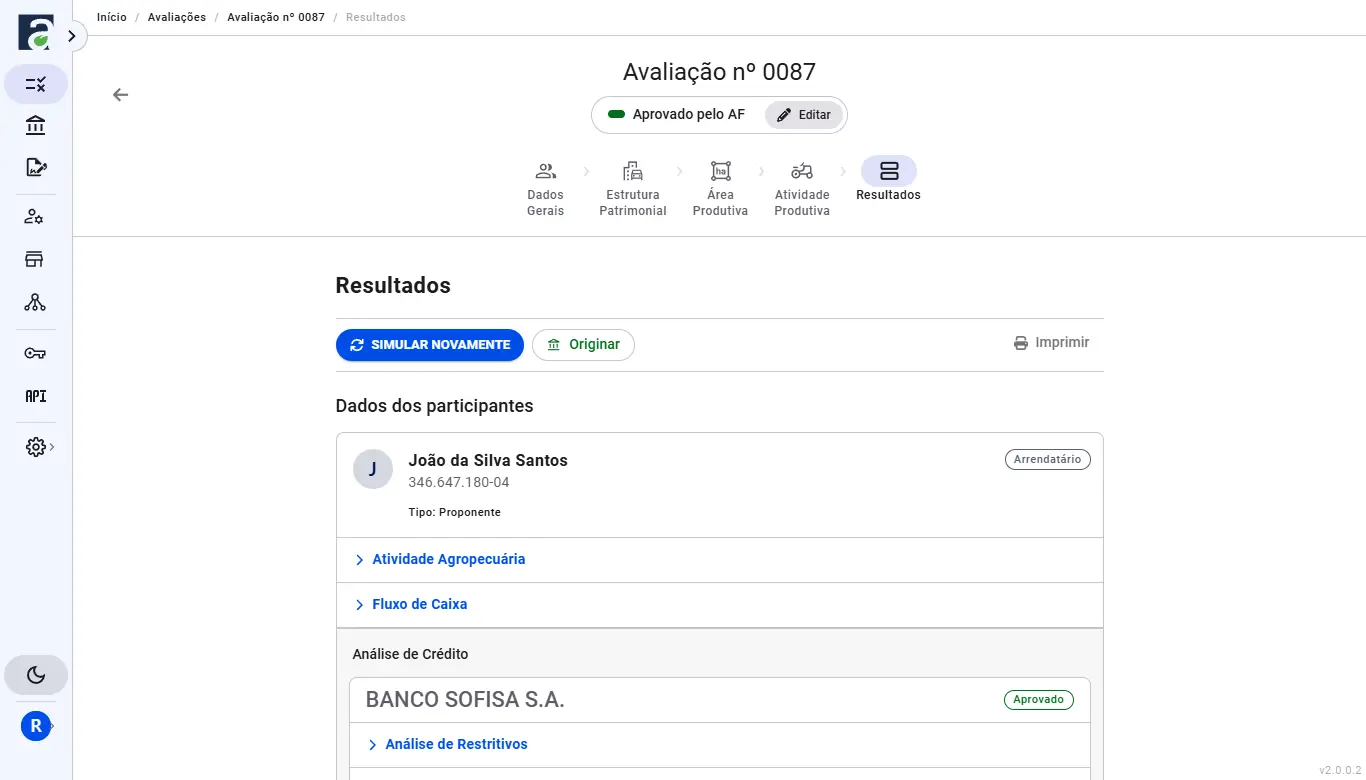Open the hierarchy/network icon in sidebar
This screenshot has height=780, width=1366.
(36, 302)
